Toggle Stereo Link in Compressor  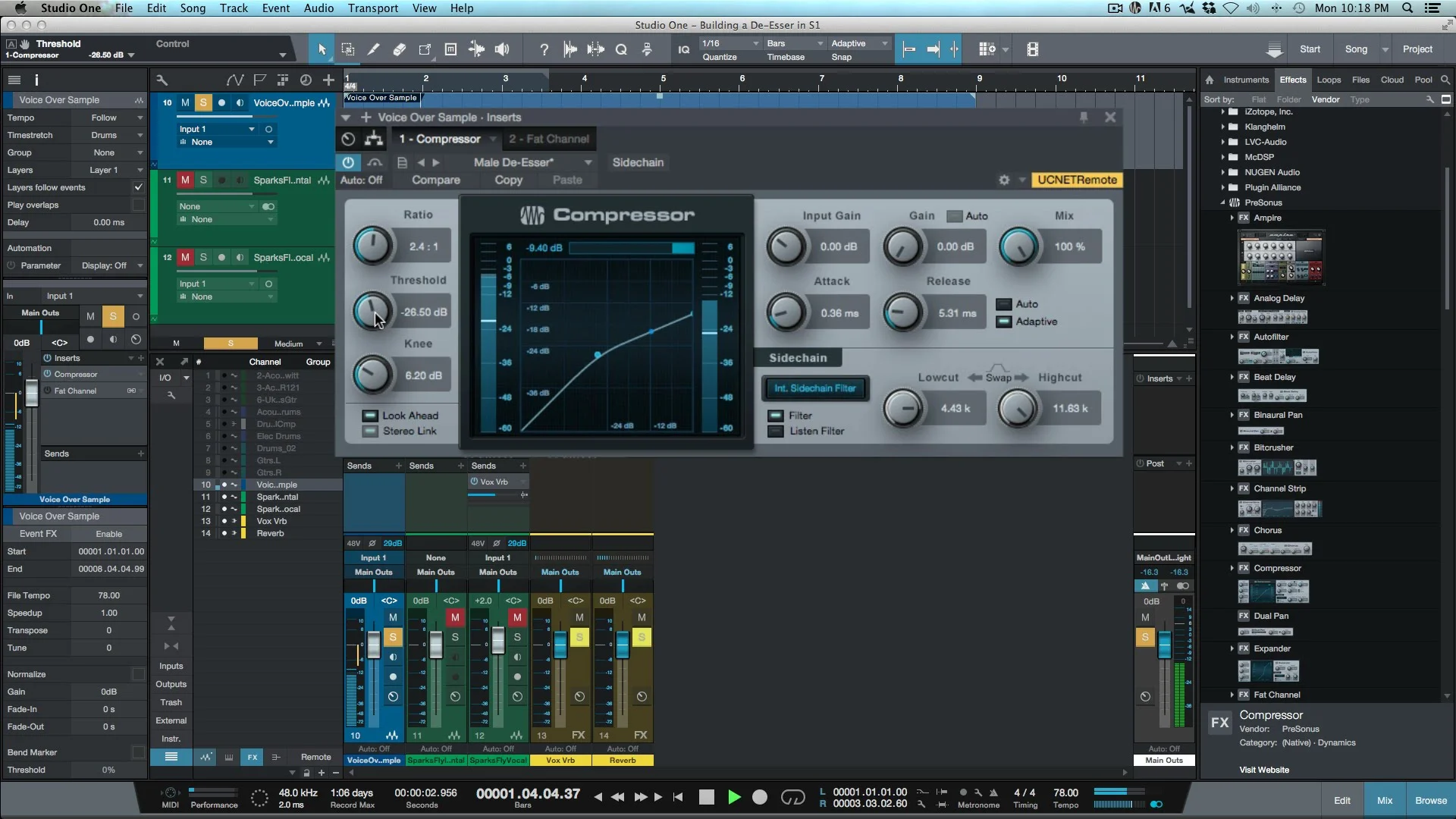[x=370, y=431]
